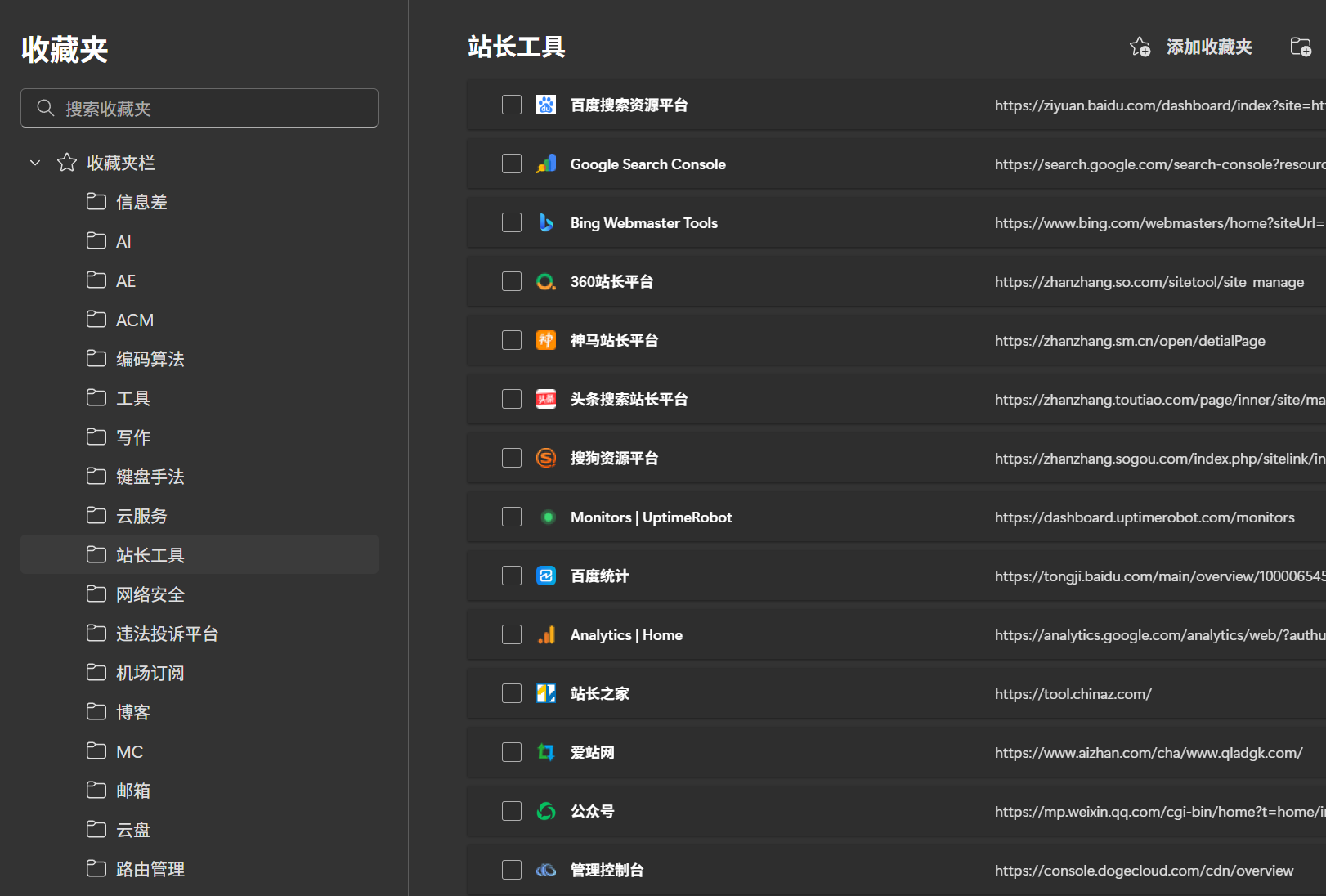Viewport: 1326px width, 896px height.
Task: Click the search magnifier icon
Action: [46, 108]
